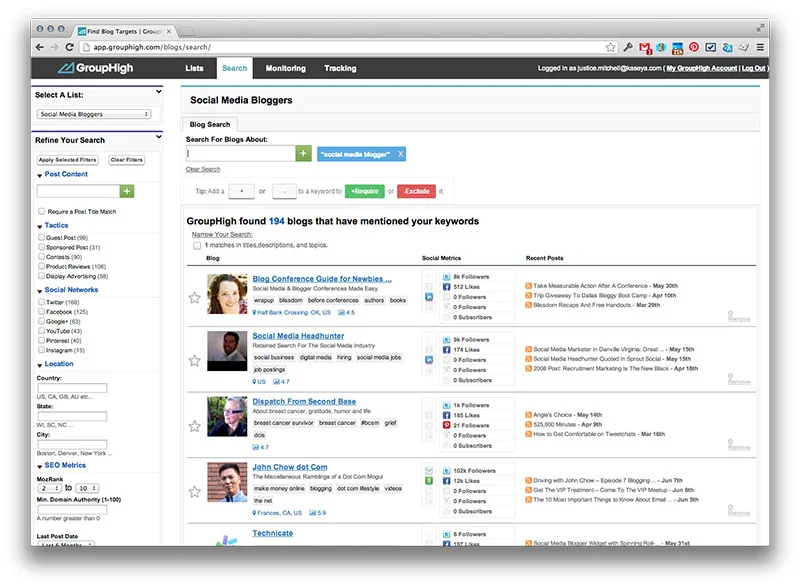The image size is (800, 588).
Task: Click the Log Out link
Action: [x=754, y=68]
